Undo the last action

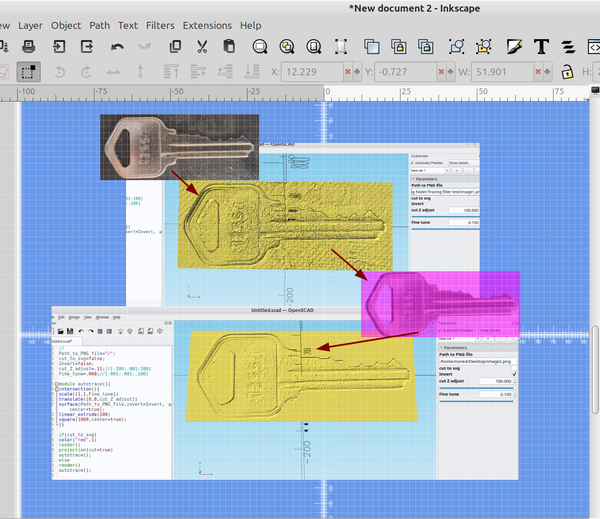point(117,47)
